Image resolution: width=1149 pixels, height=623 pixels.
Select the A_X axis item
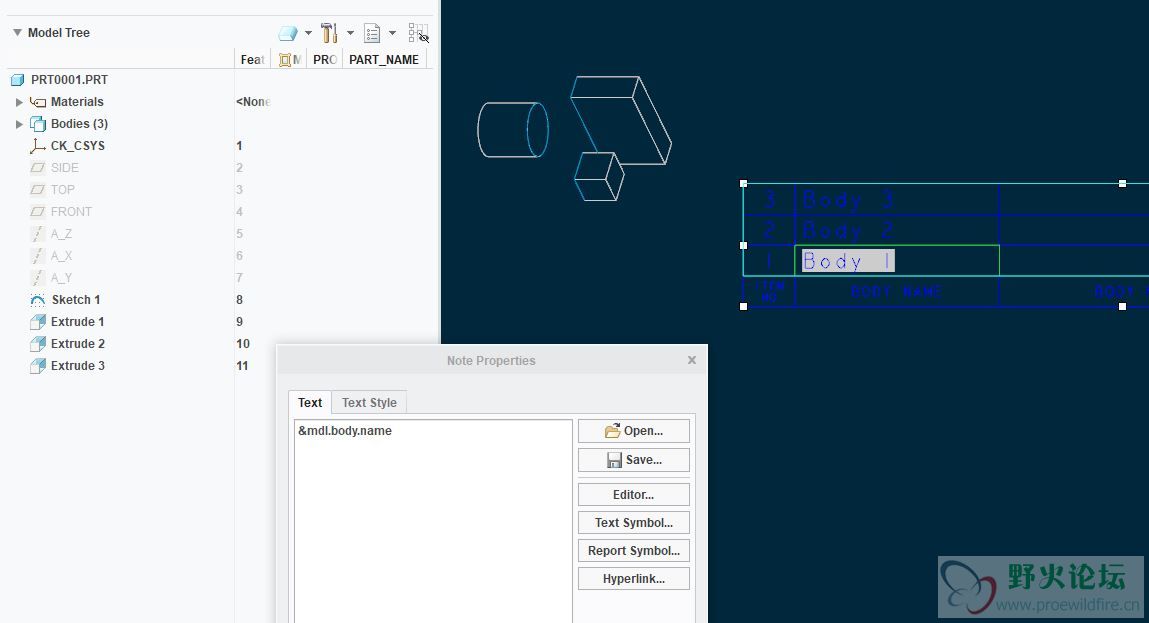pyautogui.click(x=62, y=256)
